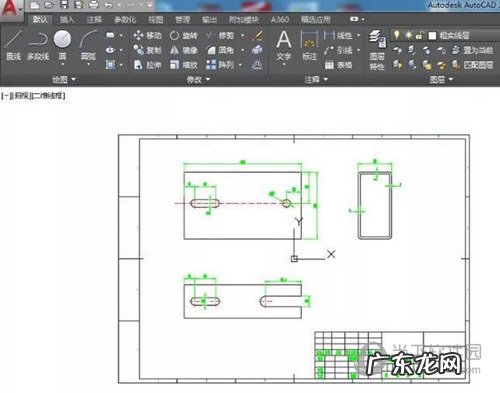Switch to the 输出 (Output) ribbon tab

click(x=209, y=20)
